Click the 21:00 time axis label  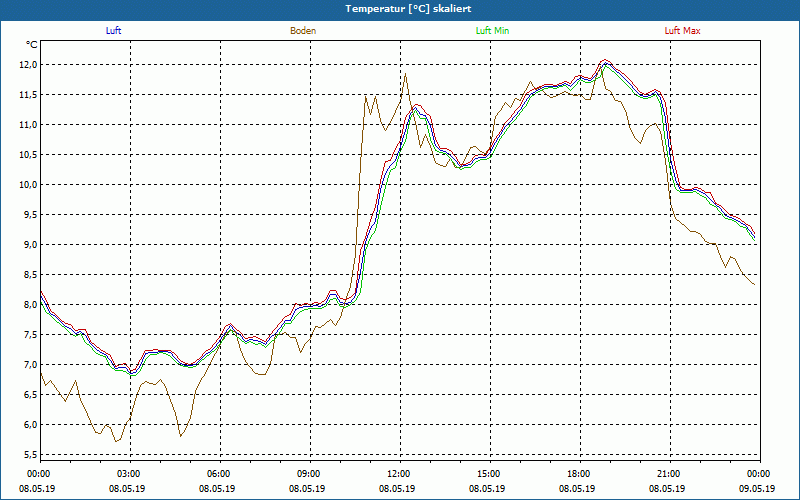667,474
